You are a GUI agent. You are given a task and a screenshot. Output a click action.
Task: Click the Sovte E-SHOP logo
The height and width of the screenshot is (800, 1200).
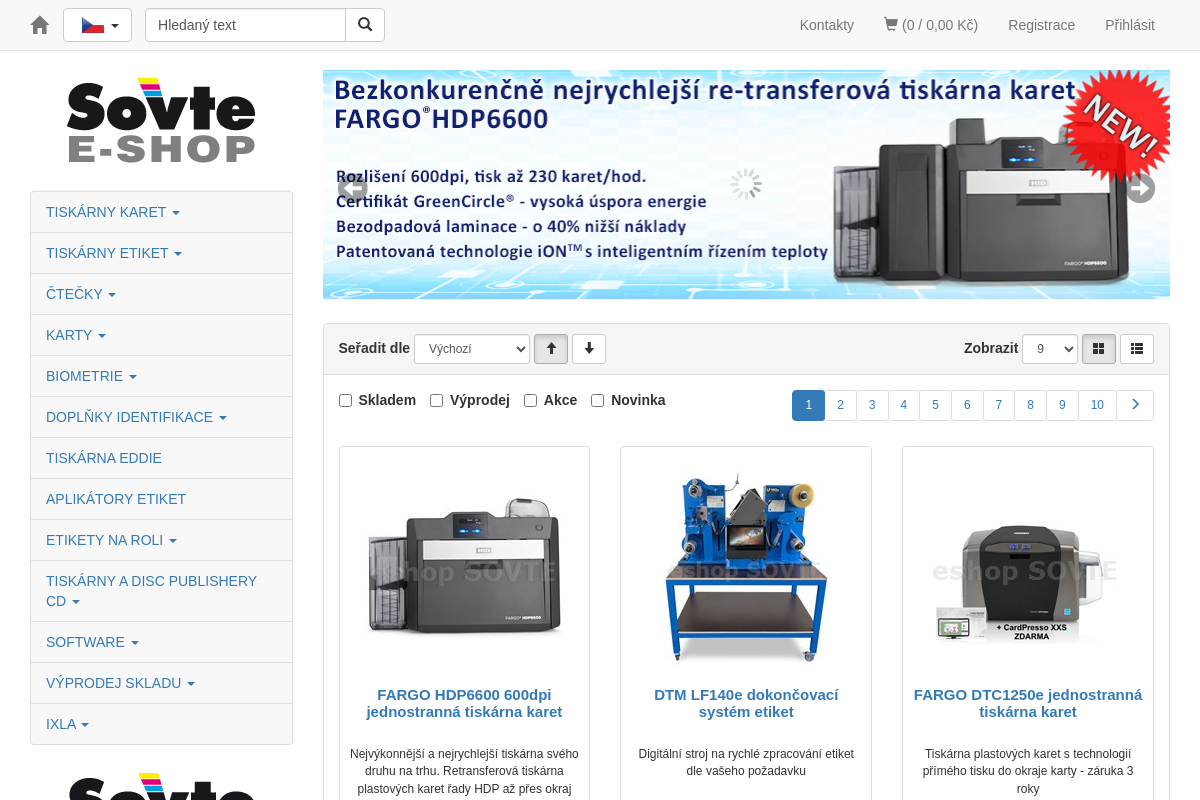coord(161,119)
